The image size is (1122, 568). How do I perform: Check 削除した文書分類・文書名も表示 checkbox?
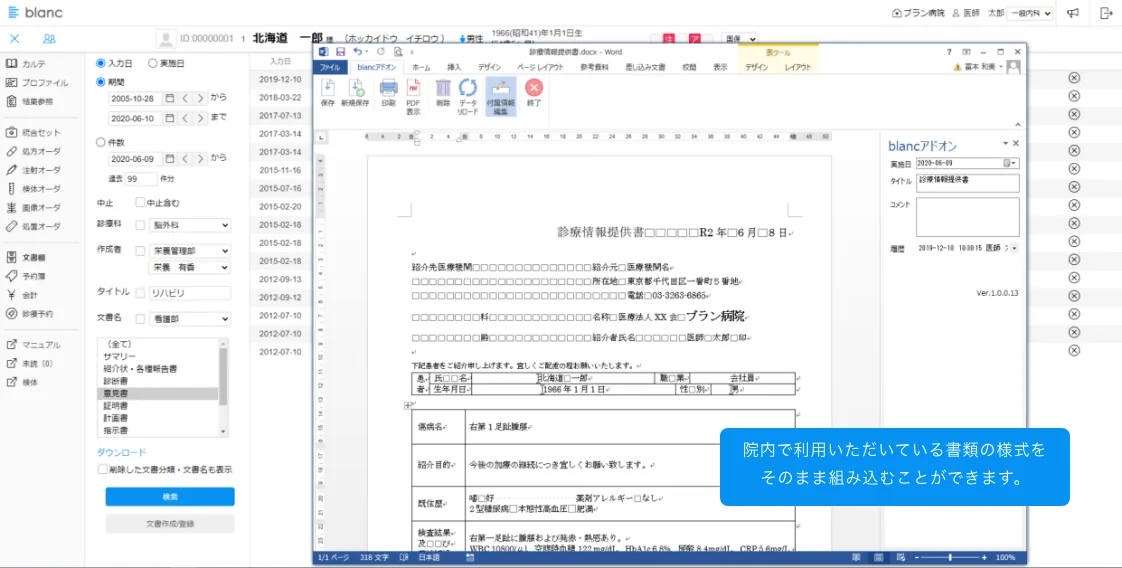click(x=102, y=470)
